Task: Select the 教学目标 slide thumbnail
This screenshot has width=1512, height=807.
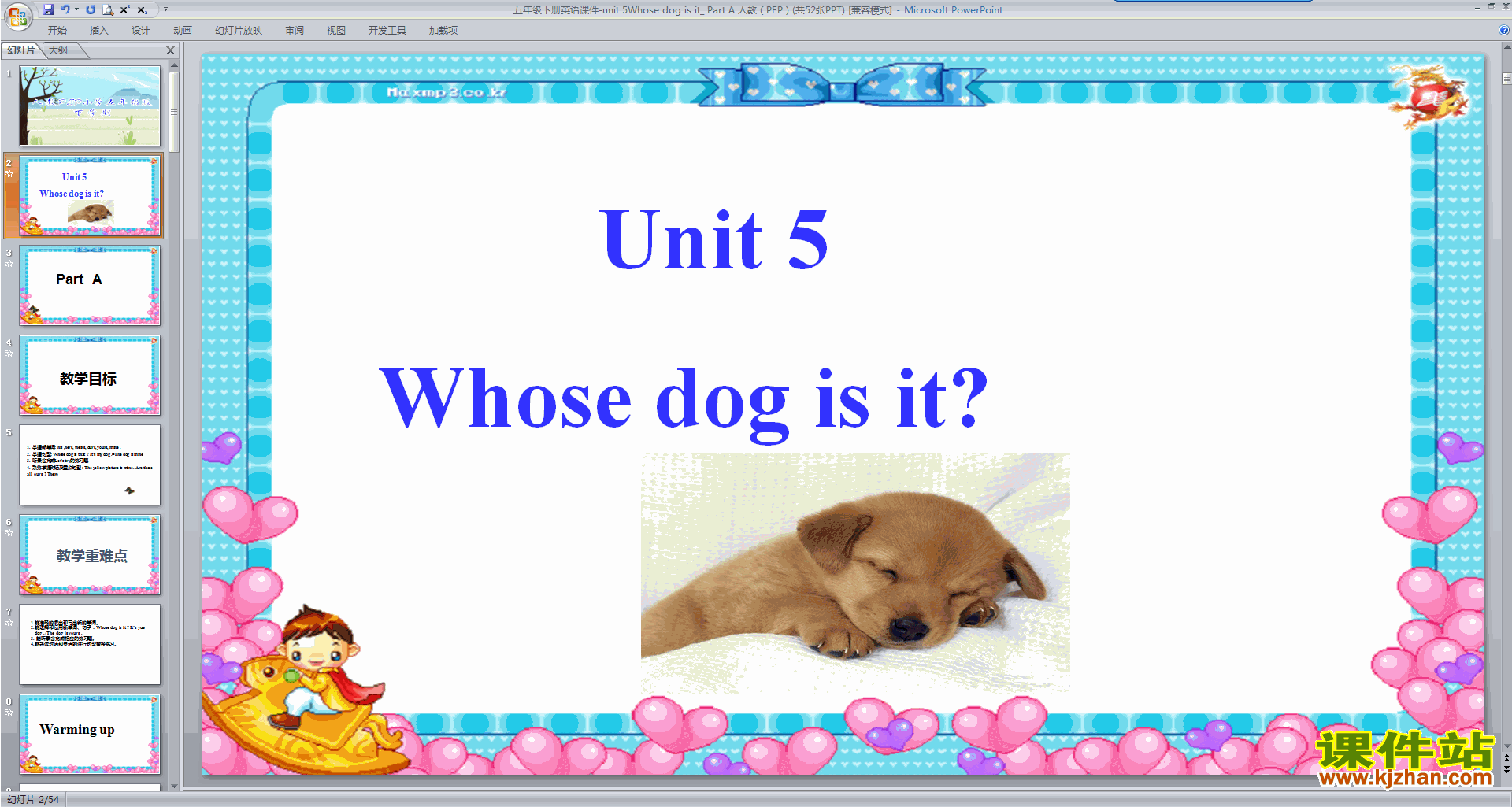Action: 90,375
